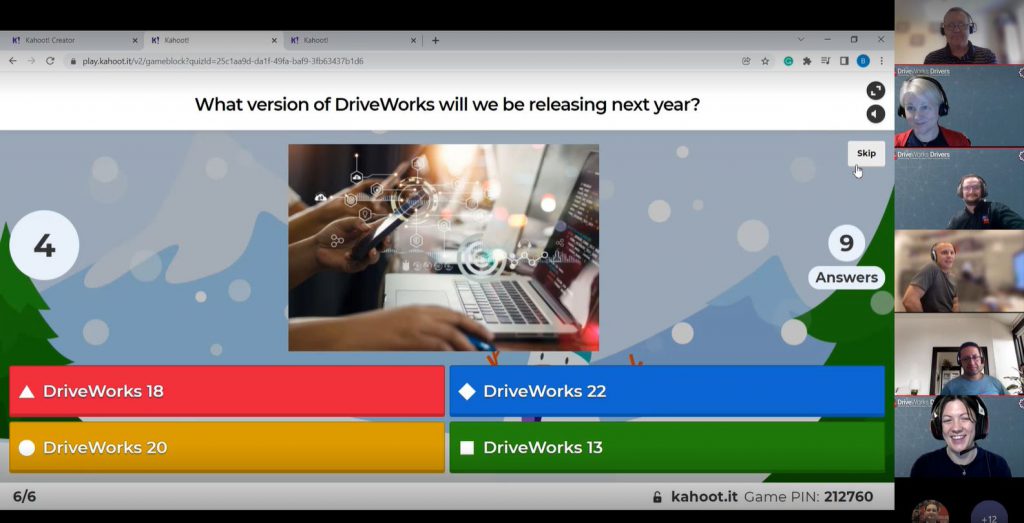1024x523 pixels.
Task: Select the smiling woman with headset tile
Action: pos(959,436)
